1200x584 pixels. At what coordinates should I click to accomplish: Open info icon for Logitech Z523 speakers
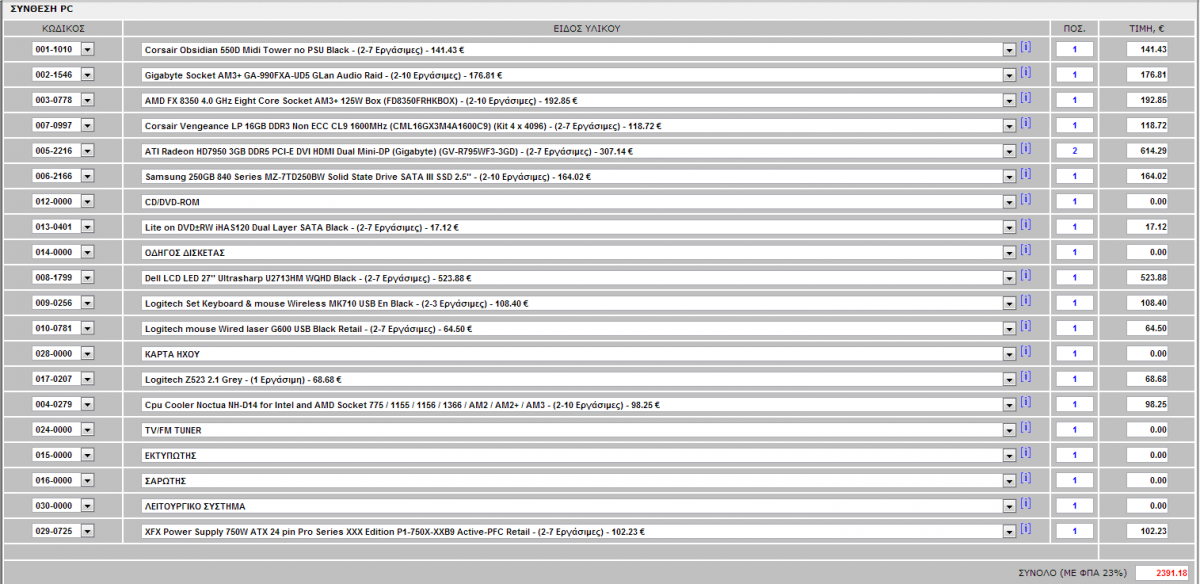tap(1026, 376)
